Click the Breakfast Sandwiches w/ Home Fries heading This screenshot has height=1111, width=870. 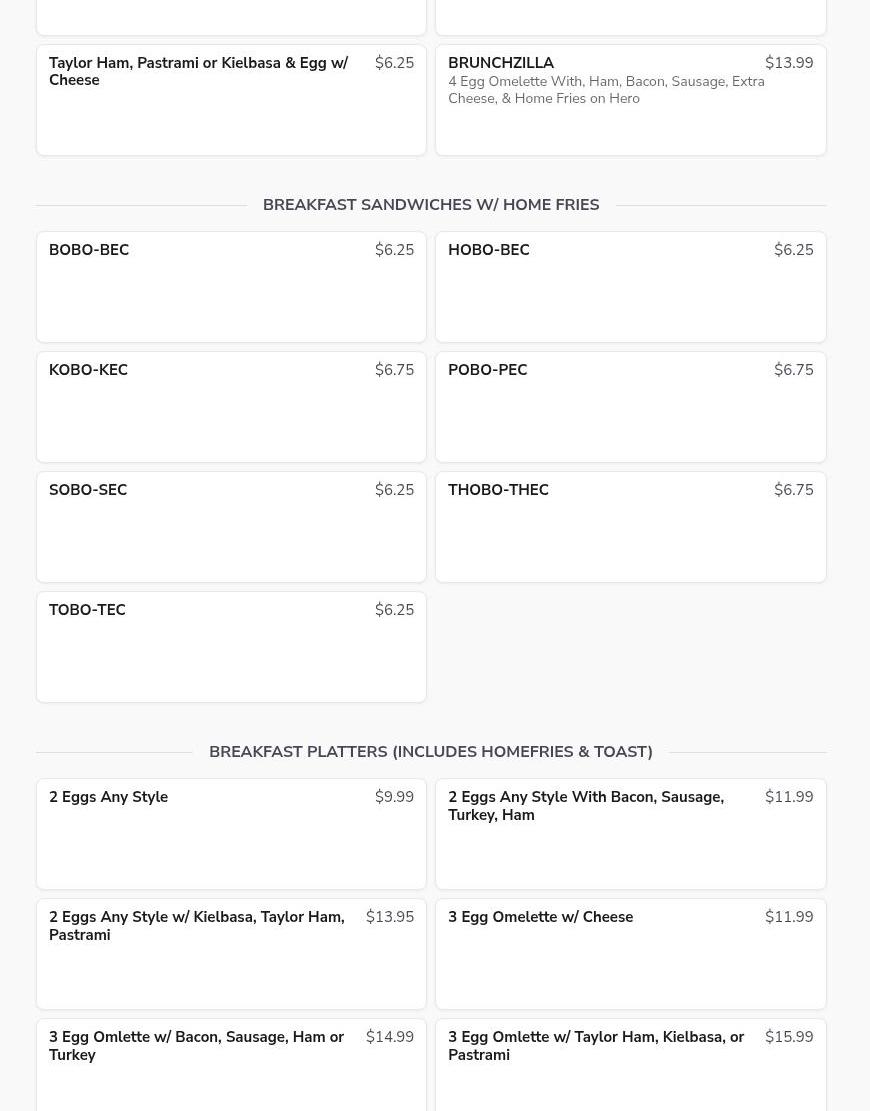431,205
